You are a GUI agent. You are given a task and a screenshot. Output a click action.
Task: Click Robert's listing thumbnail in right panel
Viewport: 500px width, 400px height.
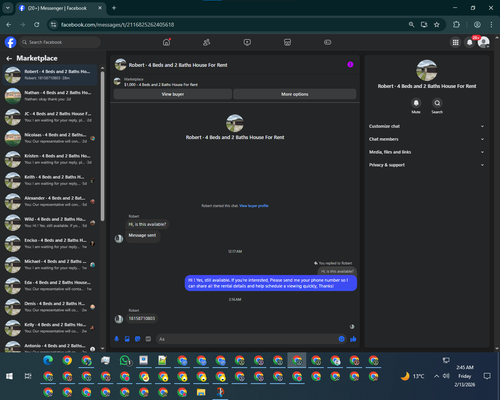(427, 70)
